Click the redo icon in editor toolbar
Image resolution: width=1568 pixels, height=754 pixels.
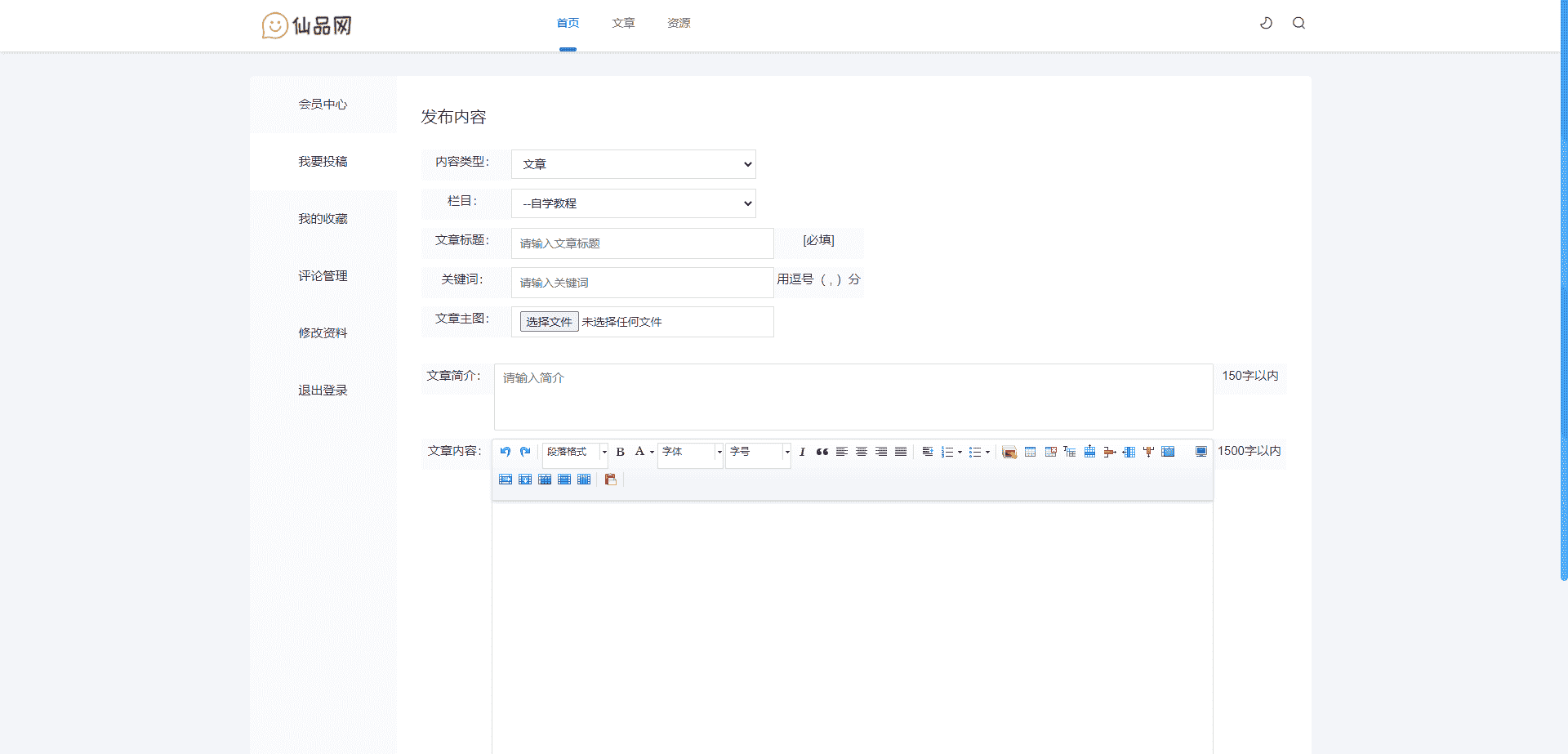525,452
